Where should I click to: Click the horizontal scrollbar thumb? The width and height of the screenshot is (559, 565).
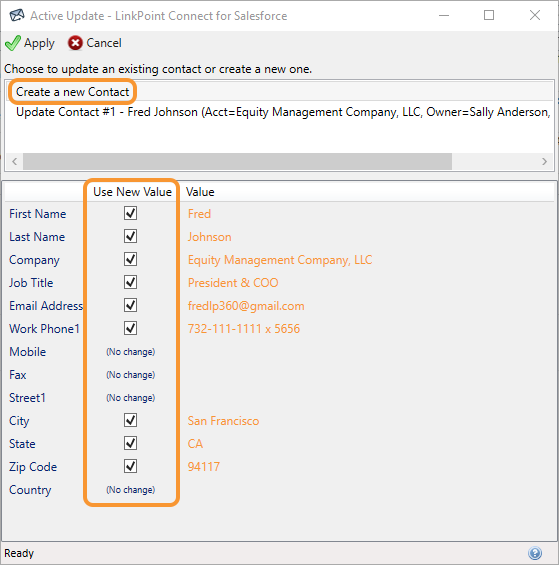(x=237, y=161)
